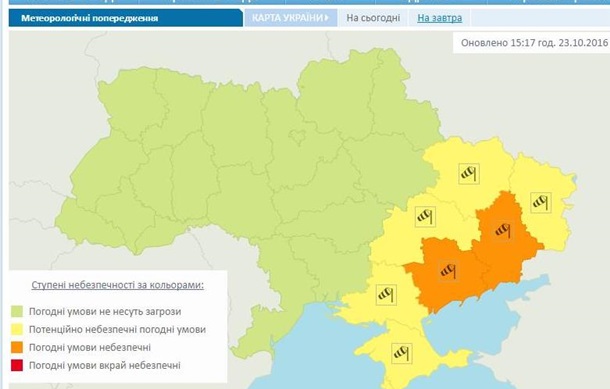Screen dimensions: 610x389
Task: Click 'Ступені небезпечності за кольорами' heading
Action: pos(117,285)
